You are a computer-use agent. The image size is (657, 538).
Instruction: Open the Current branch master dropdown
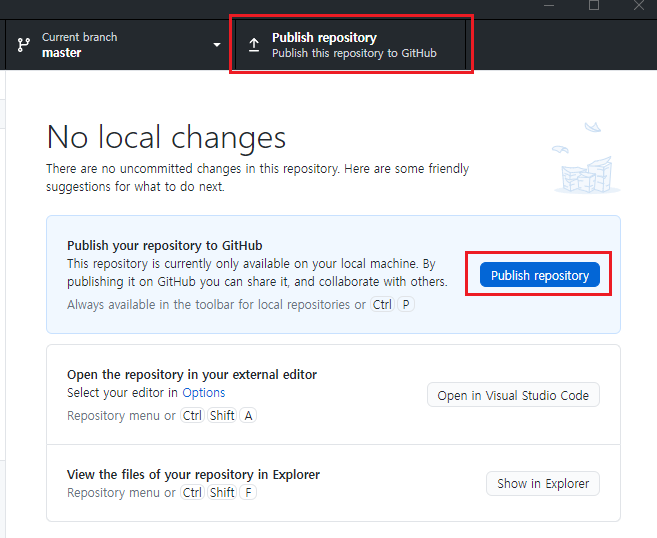(x=120, y=45)
